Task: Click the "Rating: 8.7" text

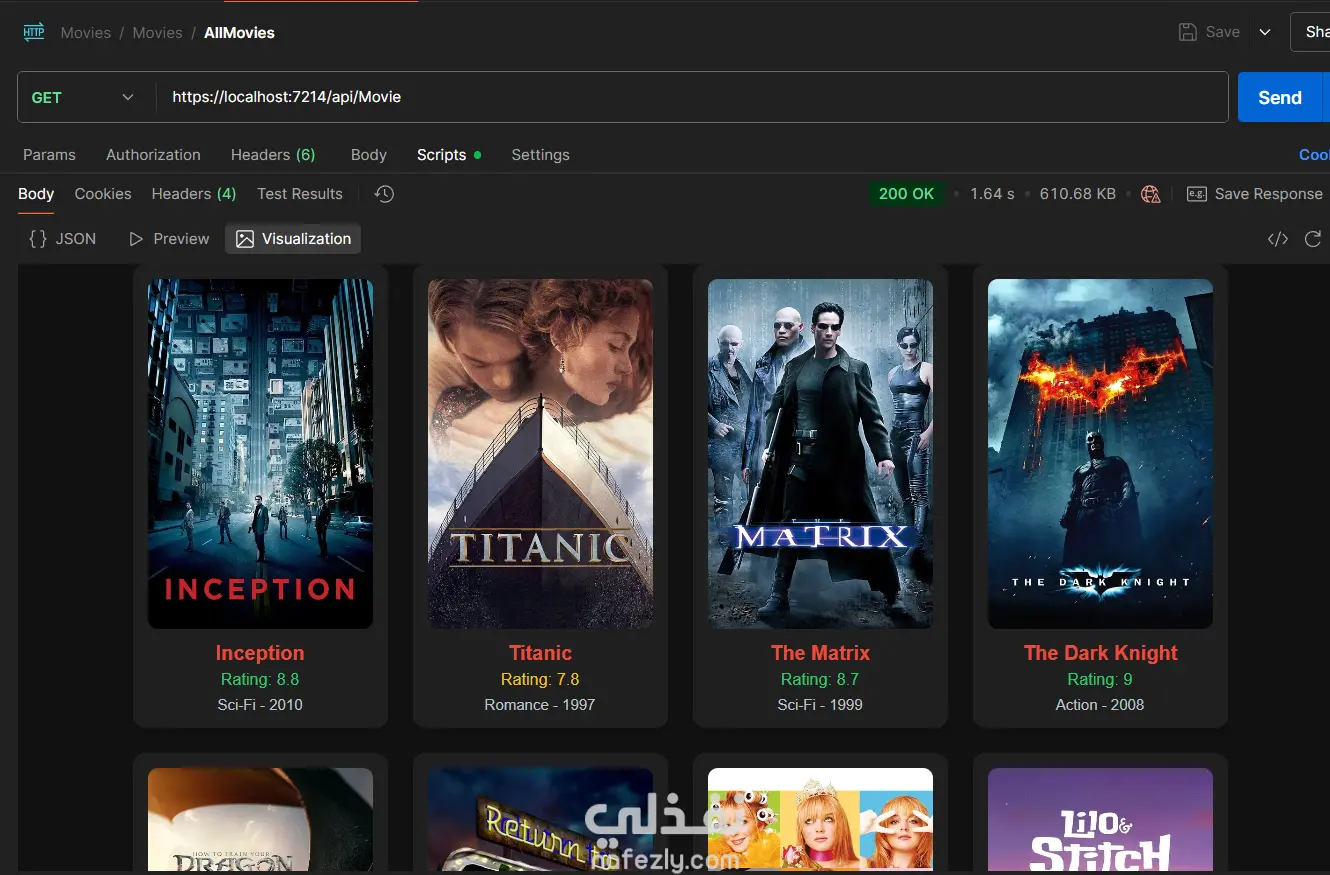Action: pyautogui.click(x=820, y=679)
